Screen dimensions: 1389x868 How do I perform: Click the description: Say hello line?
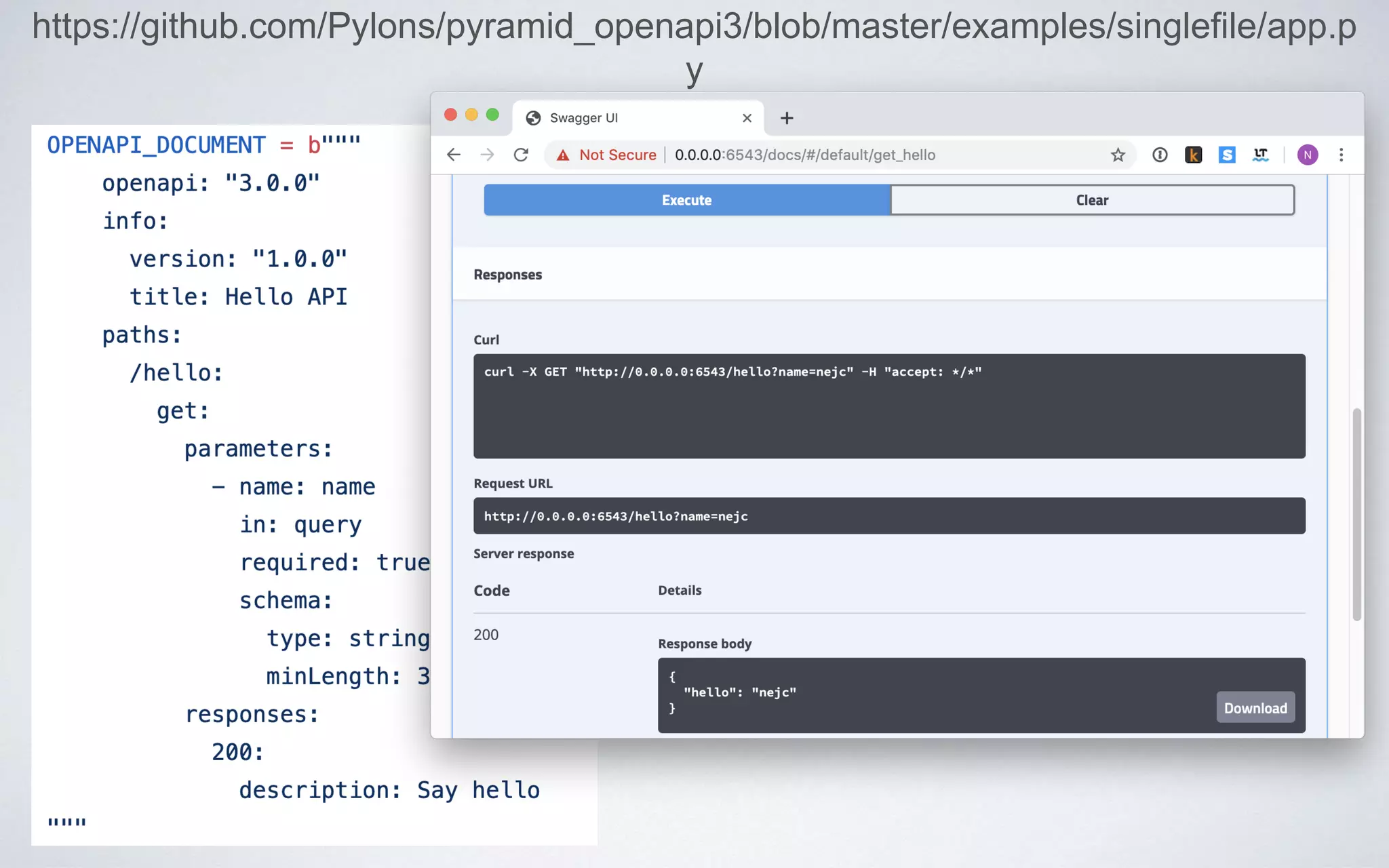point(389,791)
